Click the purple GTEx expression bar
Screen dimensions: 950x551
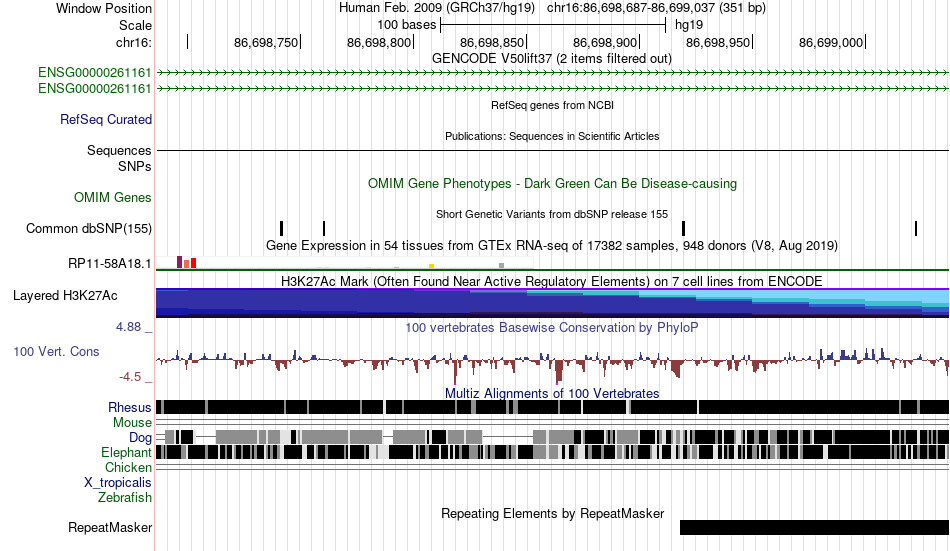point(179,262)
